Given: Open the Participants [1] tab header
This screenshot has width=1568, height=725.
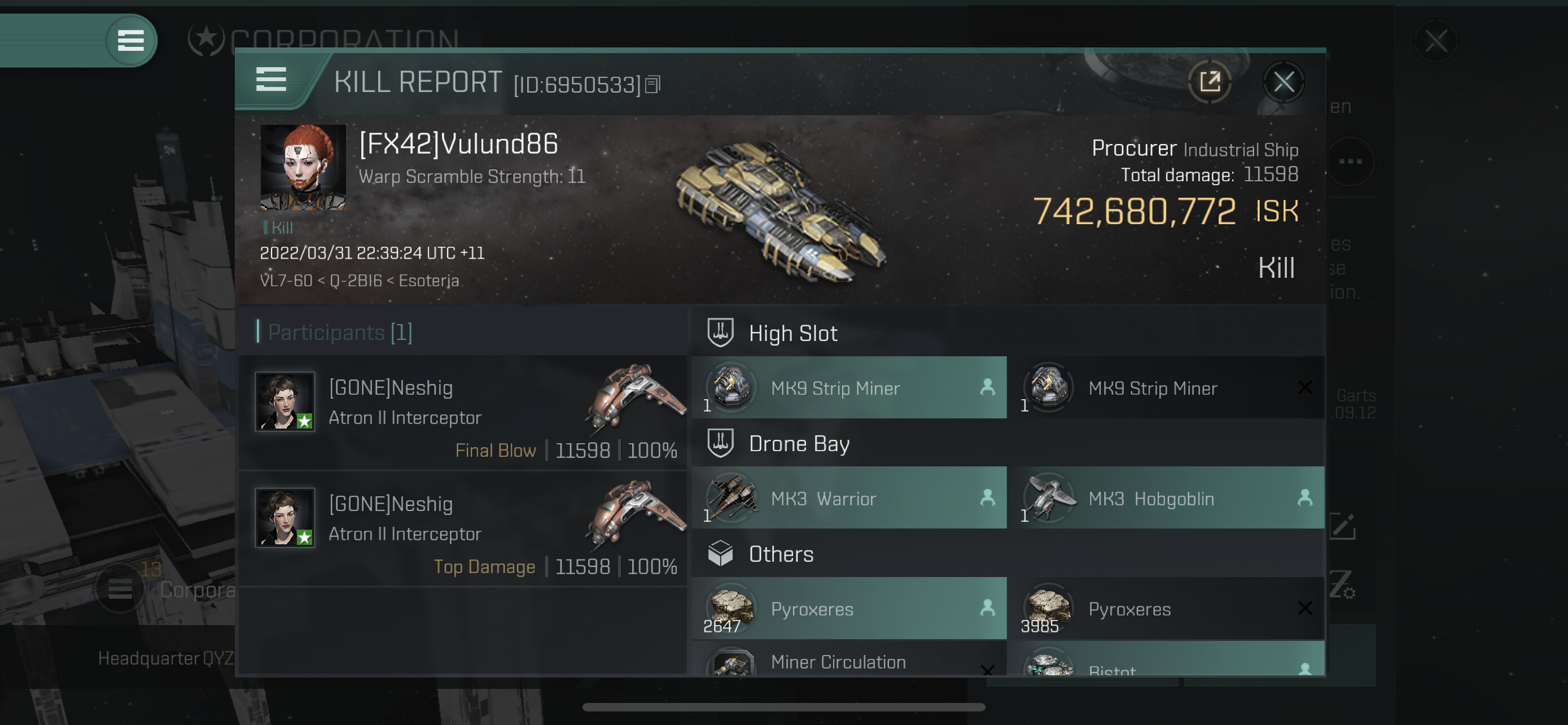Looking at the screenshot, I should (x=340, y=333).
